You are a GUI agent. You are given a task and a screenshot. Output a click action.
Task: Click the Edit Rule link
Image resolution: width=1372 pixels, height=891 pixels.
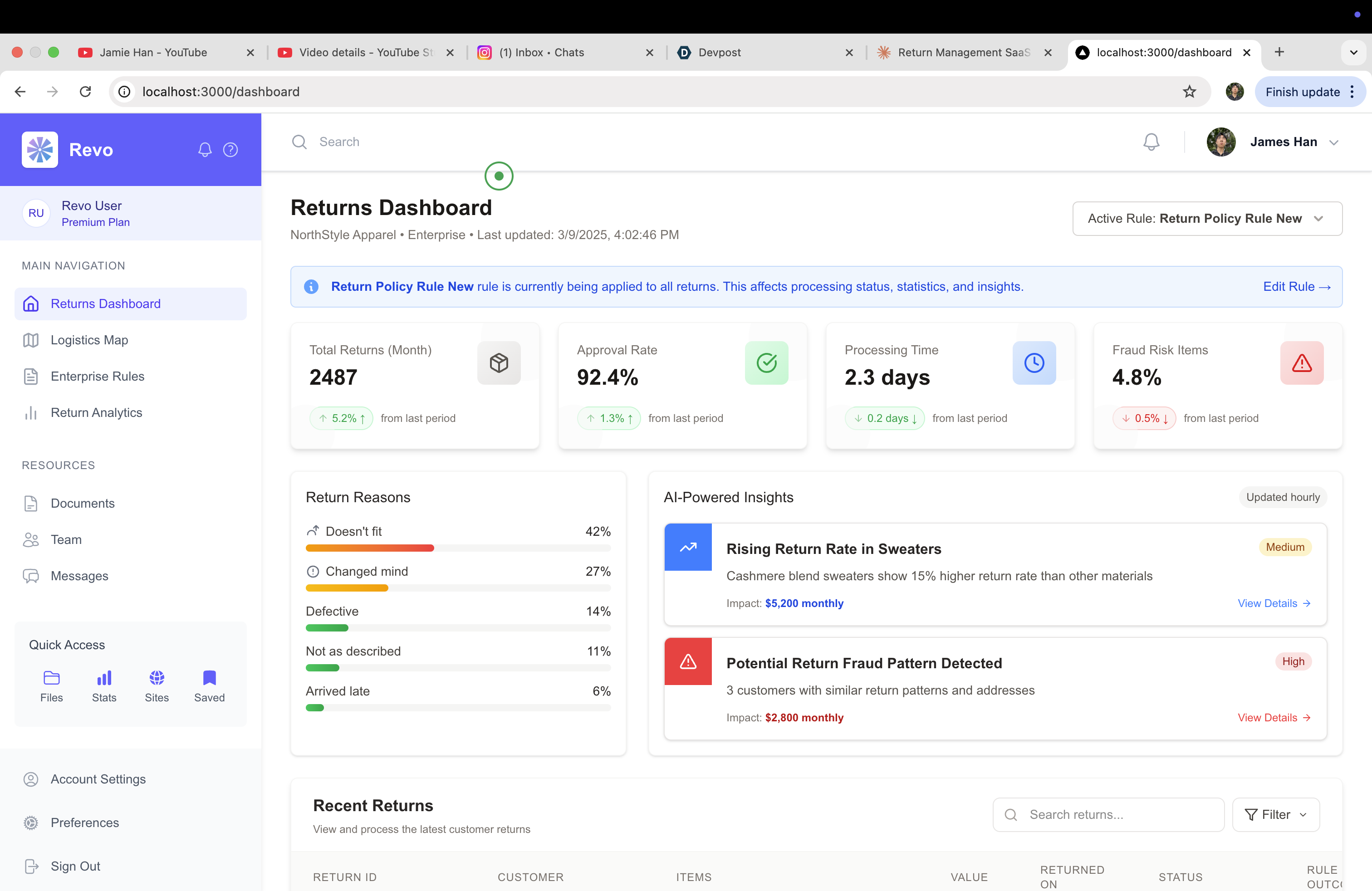tap(1296, 286)
